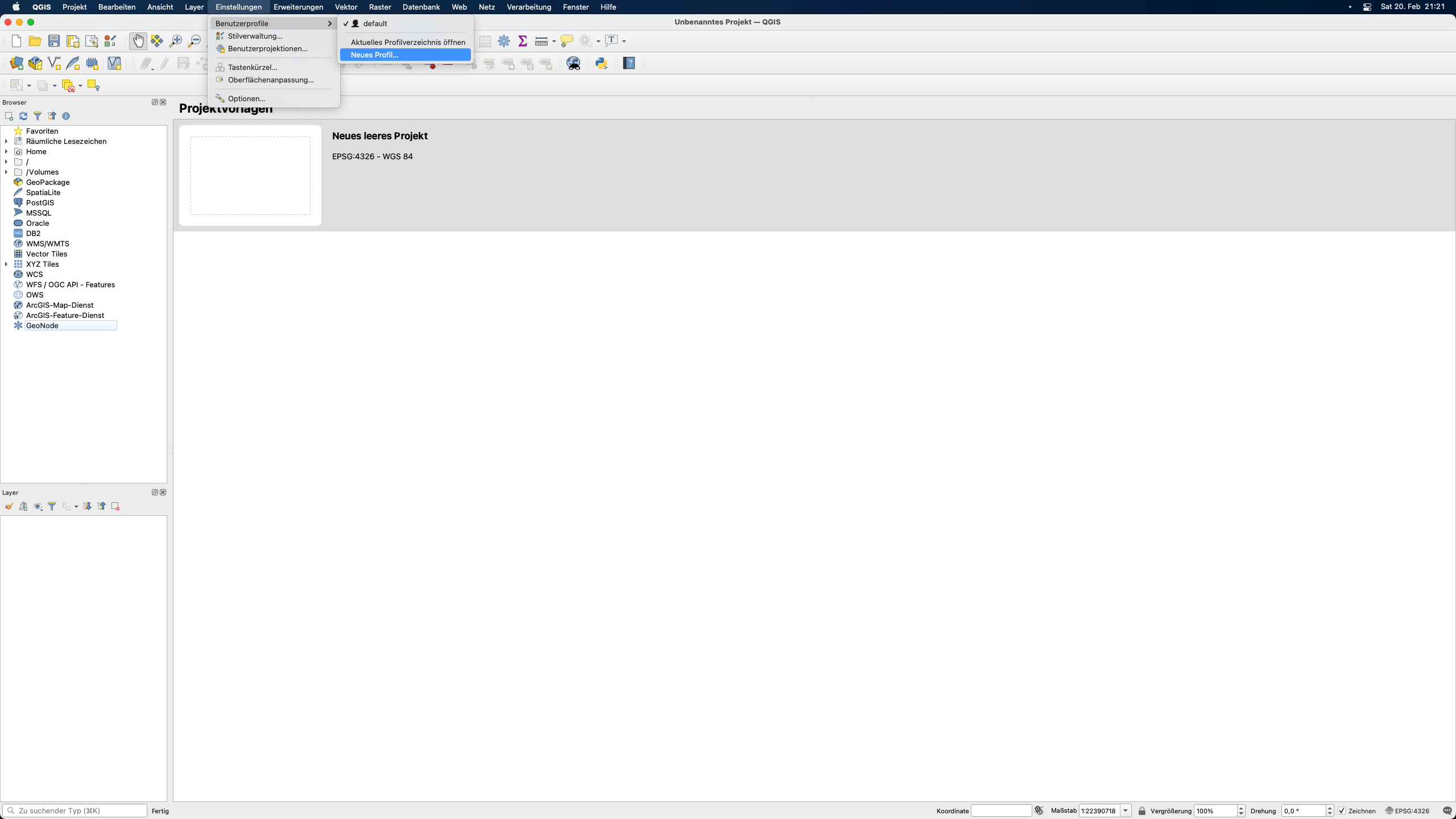Create new GeoPackage layer icon
The image size is (1456, 819).
coord(35,63)
